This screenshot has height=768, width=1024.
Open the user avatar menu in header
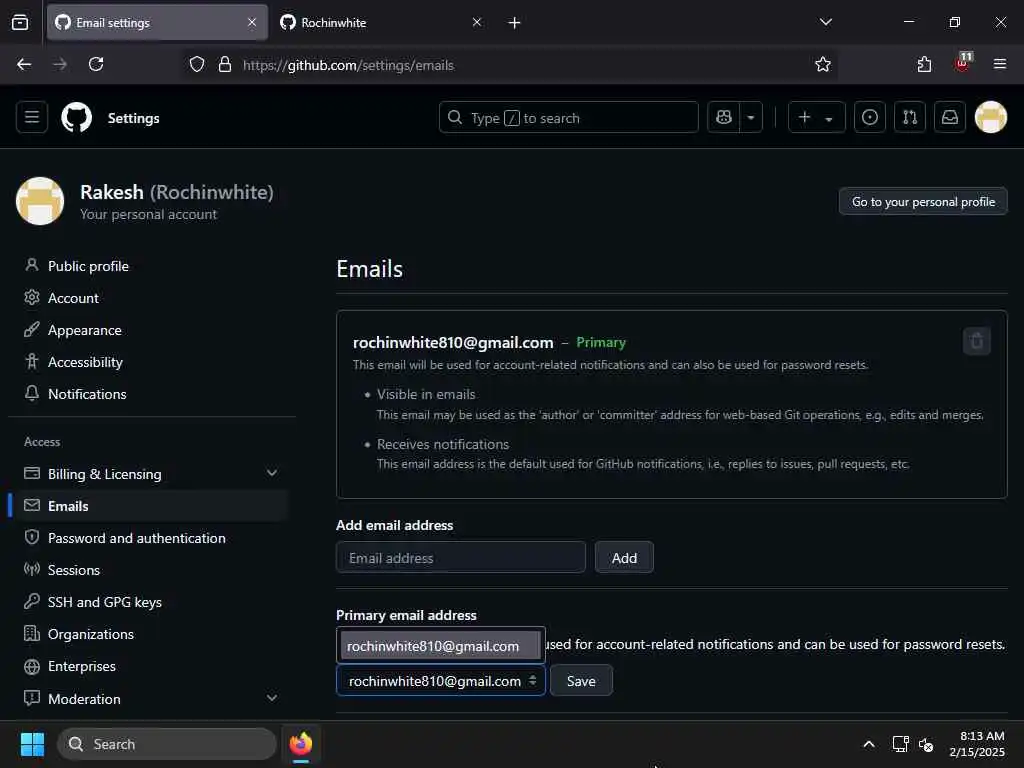click(x=991, y=118)
